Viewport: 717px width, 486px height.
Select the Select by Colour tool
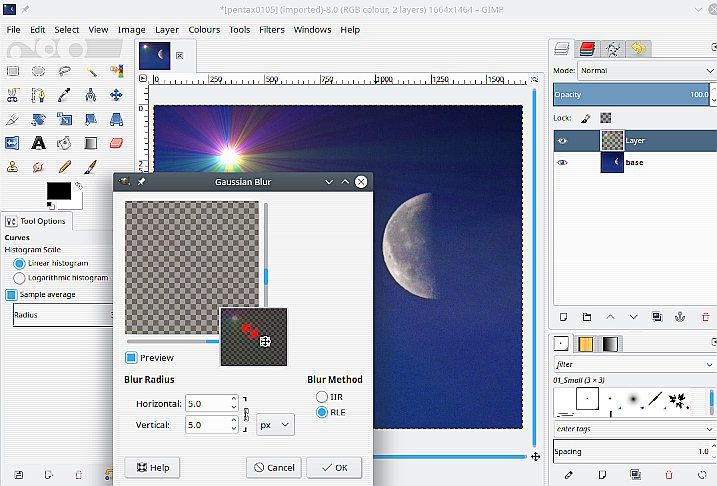pyautogui.click(x=117, y=71)
